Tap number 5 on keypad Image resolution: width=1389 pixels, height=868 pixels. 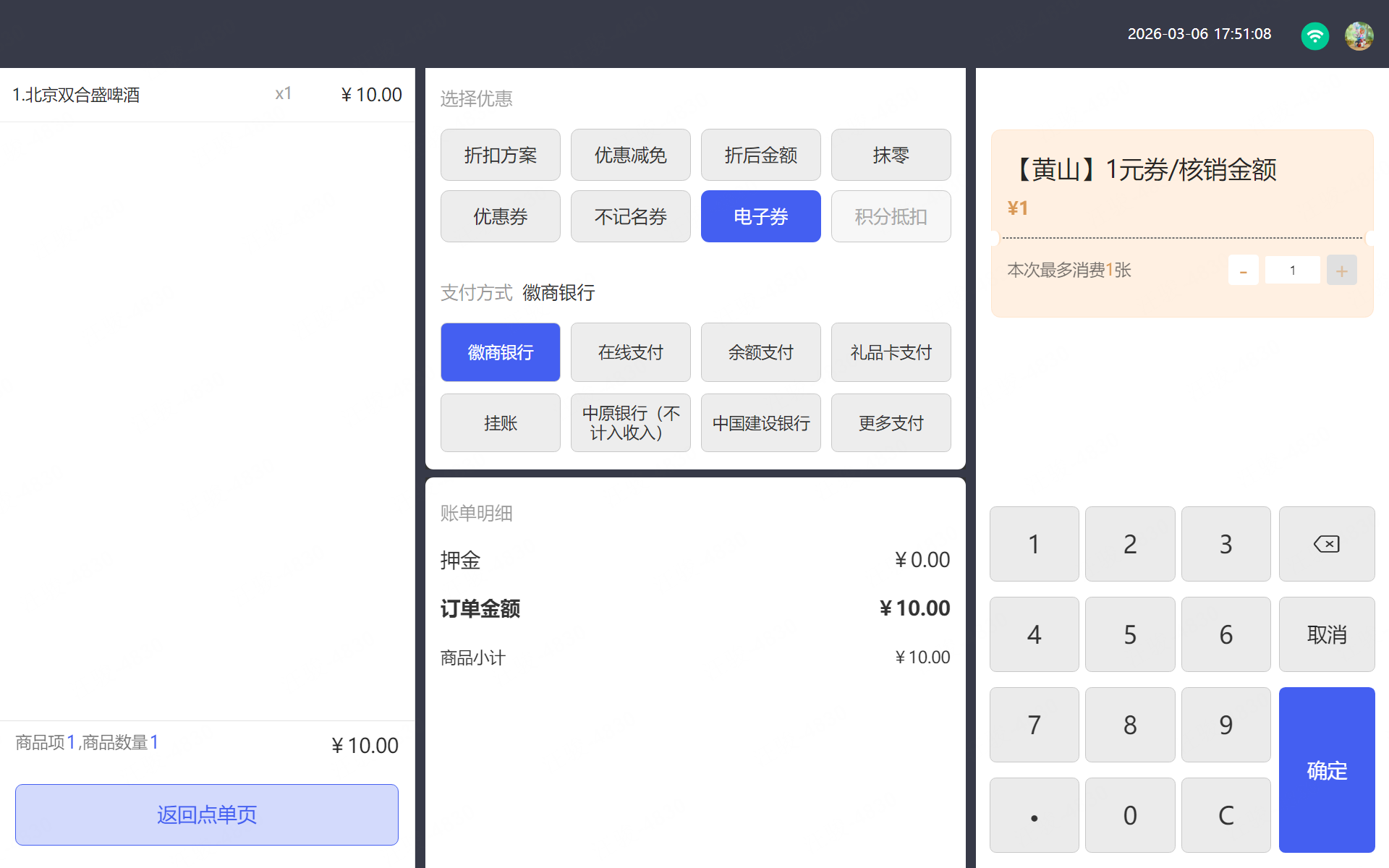[x=1129, y=634]
